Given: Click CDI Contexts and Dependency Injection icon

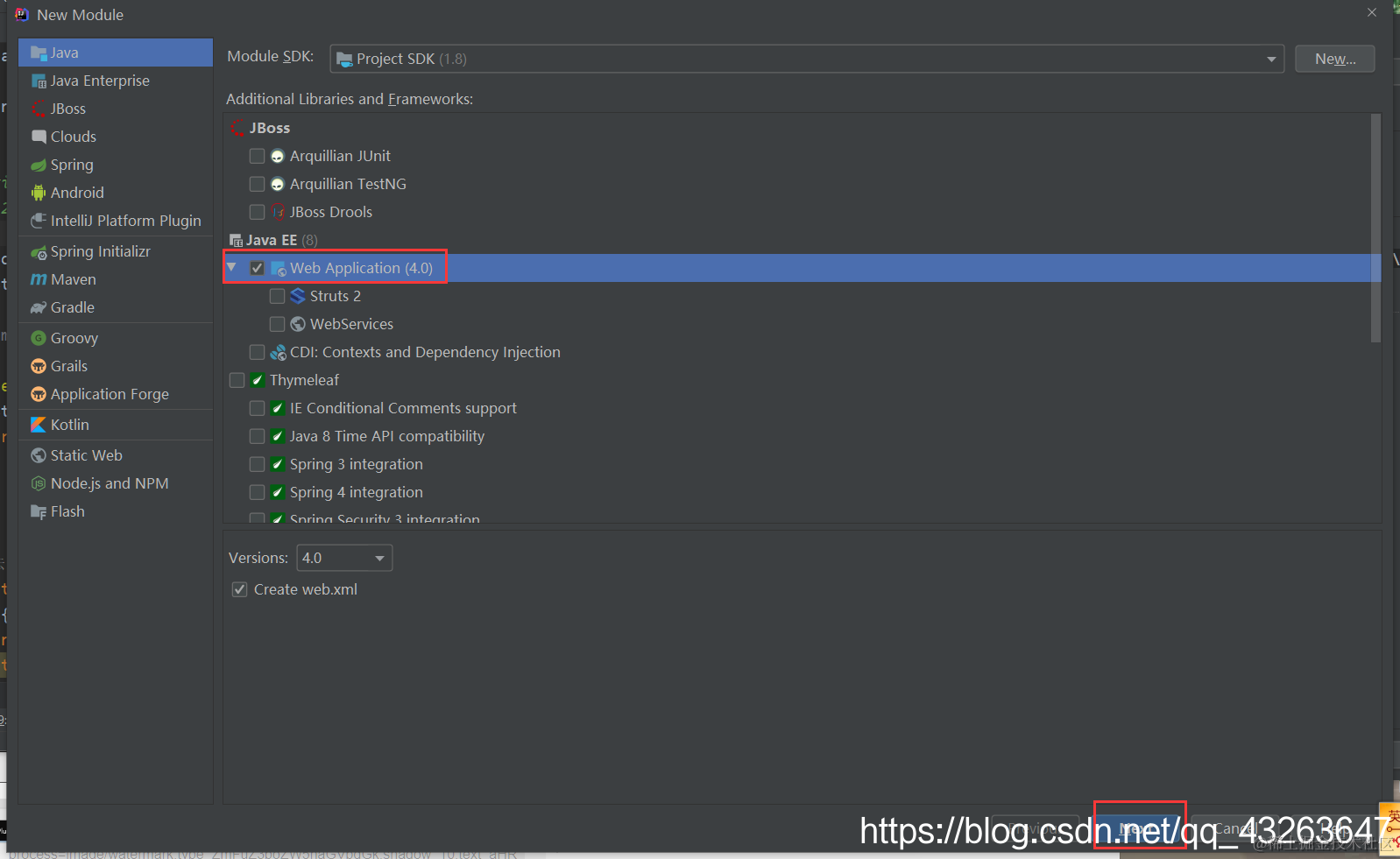Looking at the screenshot, I should [278, 352].
